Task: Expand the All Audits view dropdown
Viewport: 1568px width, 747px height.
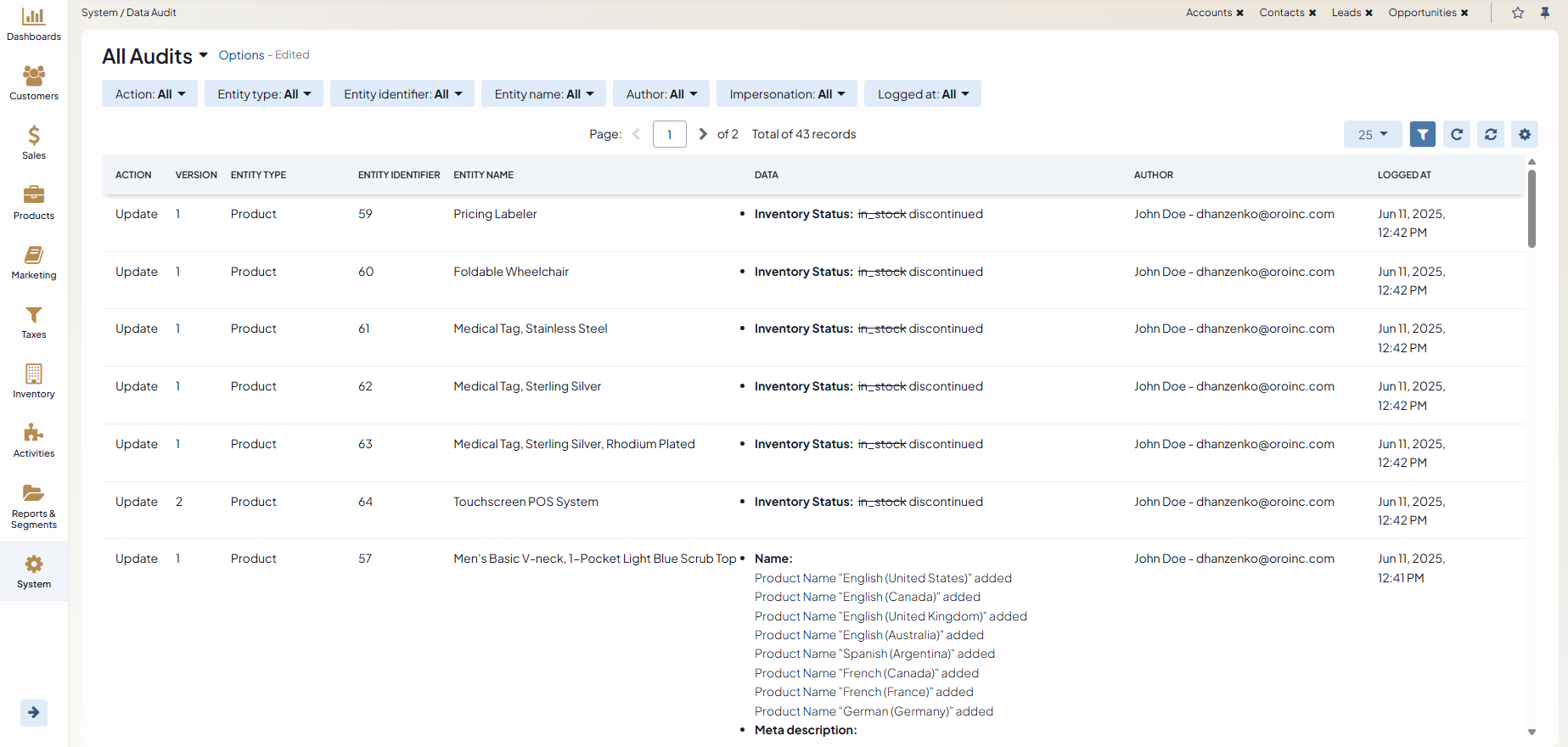Action: pos(203,56)
